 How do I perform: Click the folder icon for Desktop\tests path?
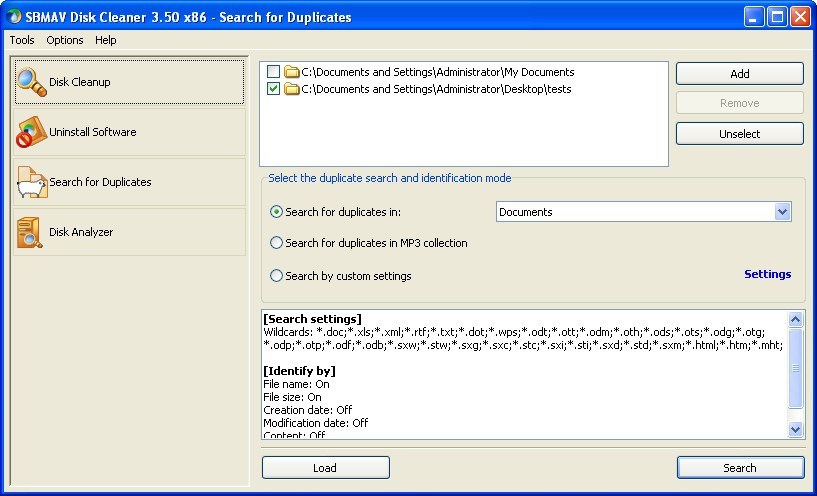click(292, 89)
